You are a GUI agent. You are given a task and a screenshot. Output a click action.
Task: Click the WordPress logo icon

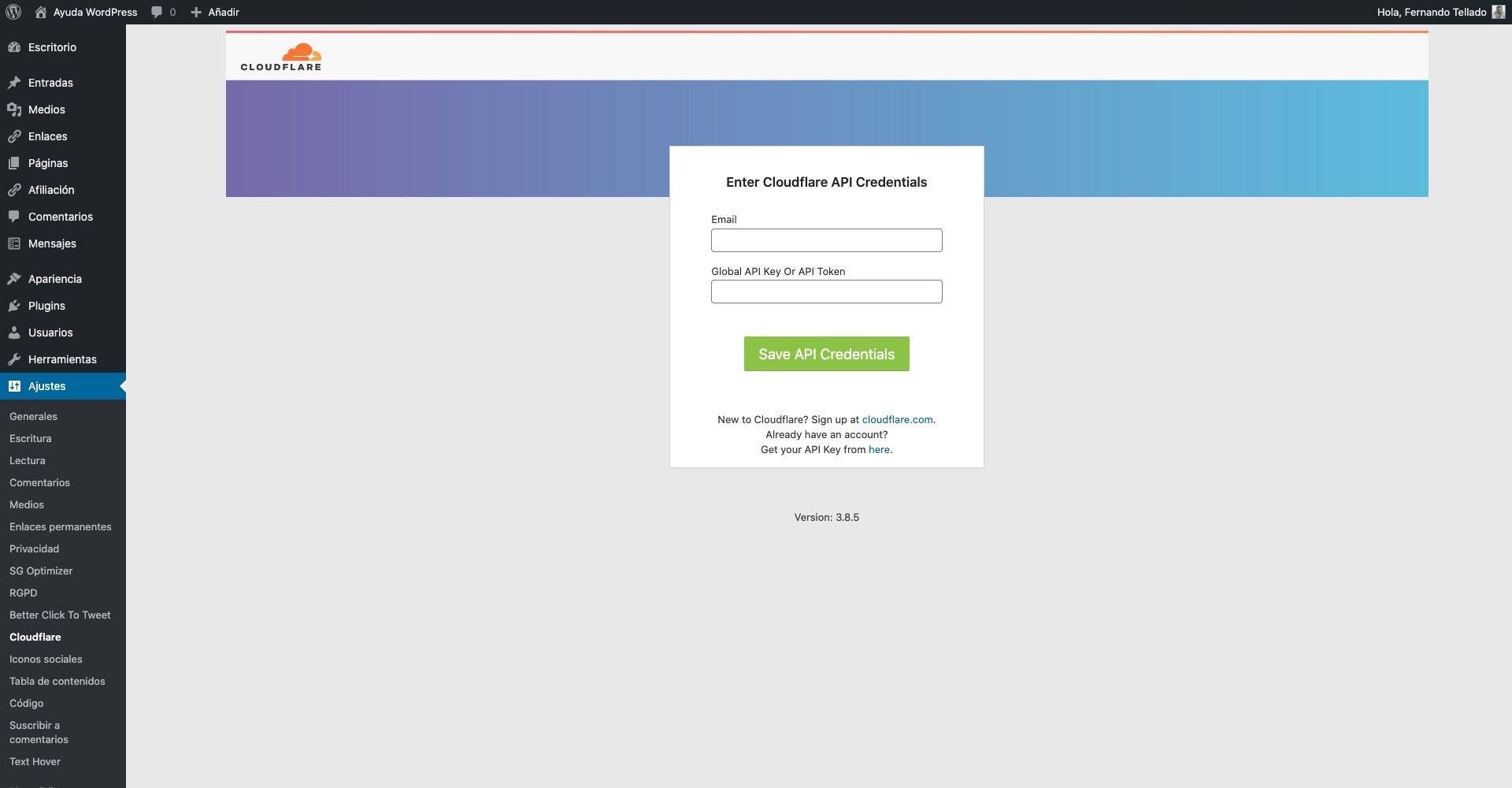(x=13, y=12)
